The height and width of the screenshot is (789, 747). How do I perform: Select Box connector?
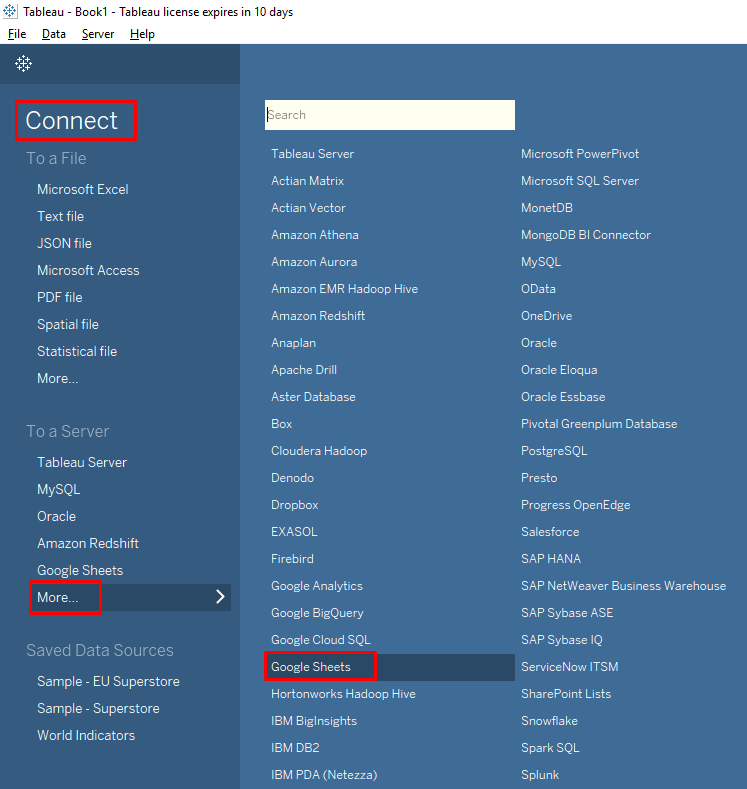(x=282, y=424)
